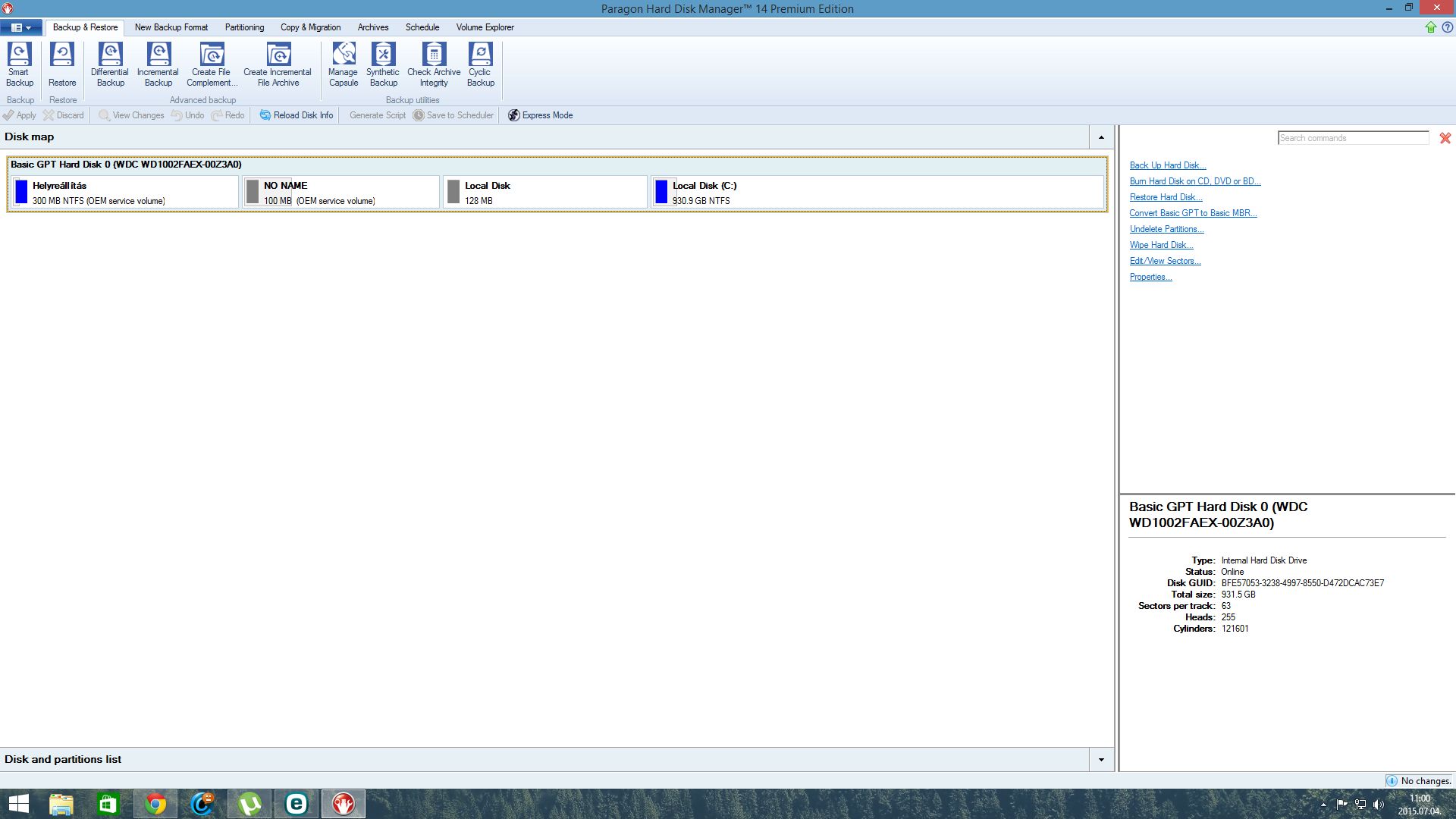Clear search with red X icon
Image resolution: width=1456 pixels, height=819 pixels.
coord(1445,138)
